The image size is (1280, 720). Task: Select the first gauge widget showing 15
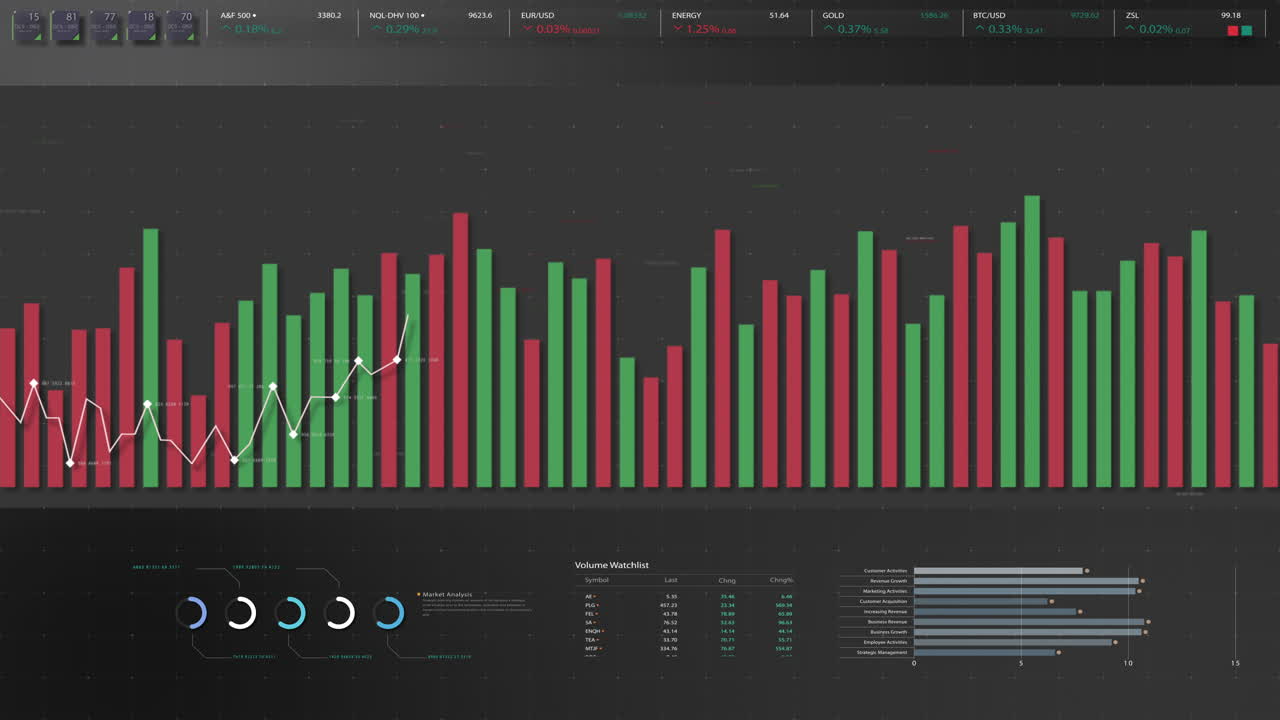coord(26,22)
